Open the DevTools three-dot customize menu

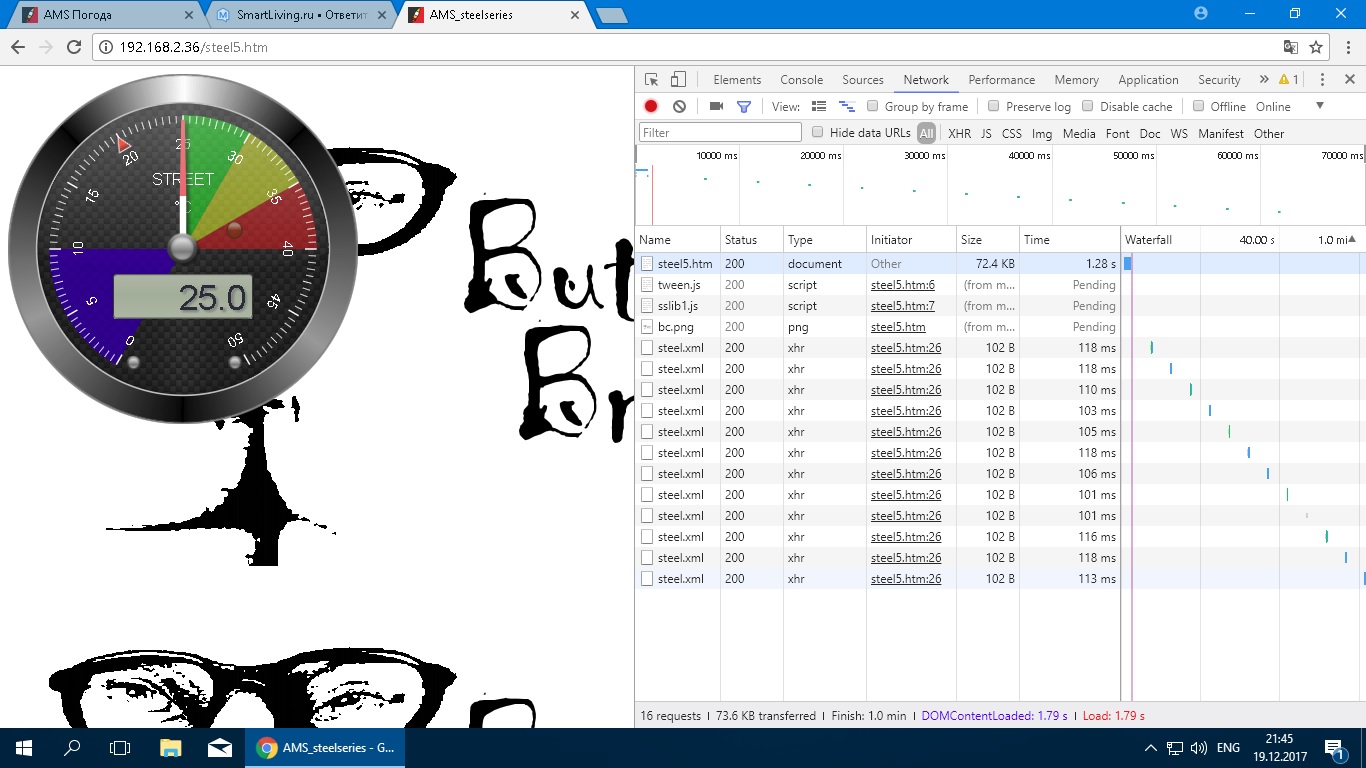1322,80
